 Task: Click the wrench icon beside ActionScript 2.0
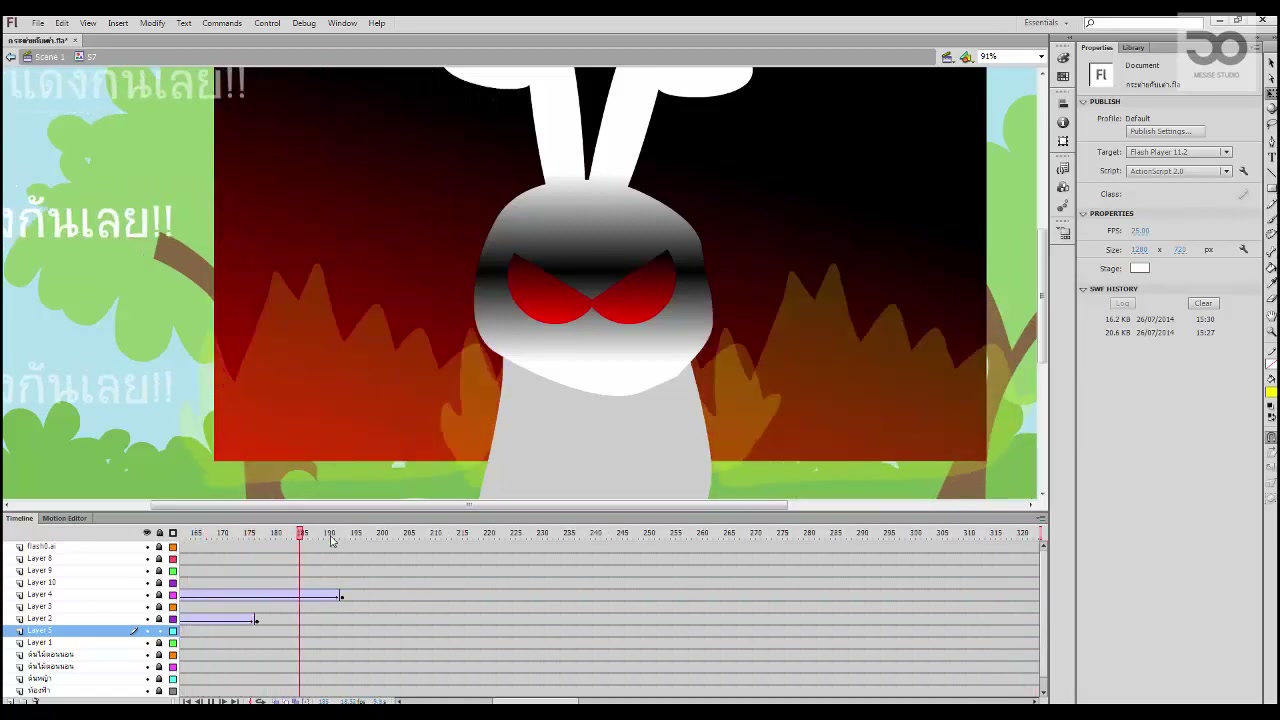click(x=1243, y=171)
